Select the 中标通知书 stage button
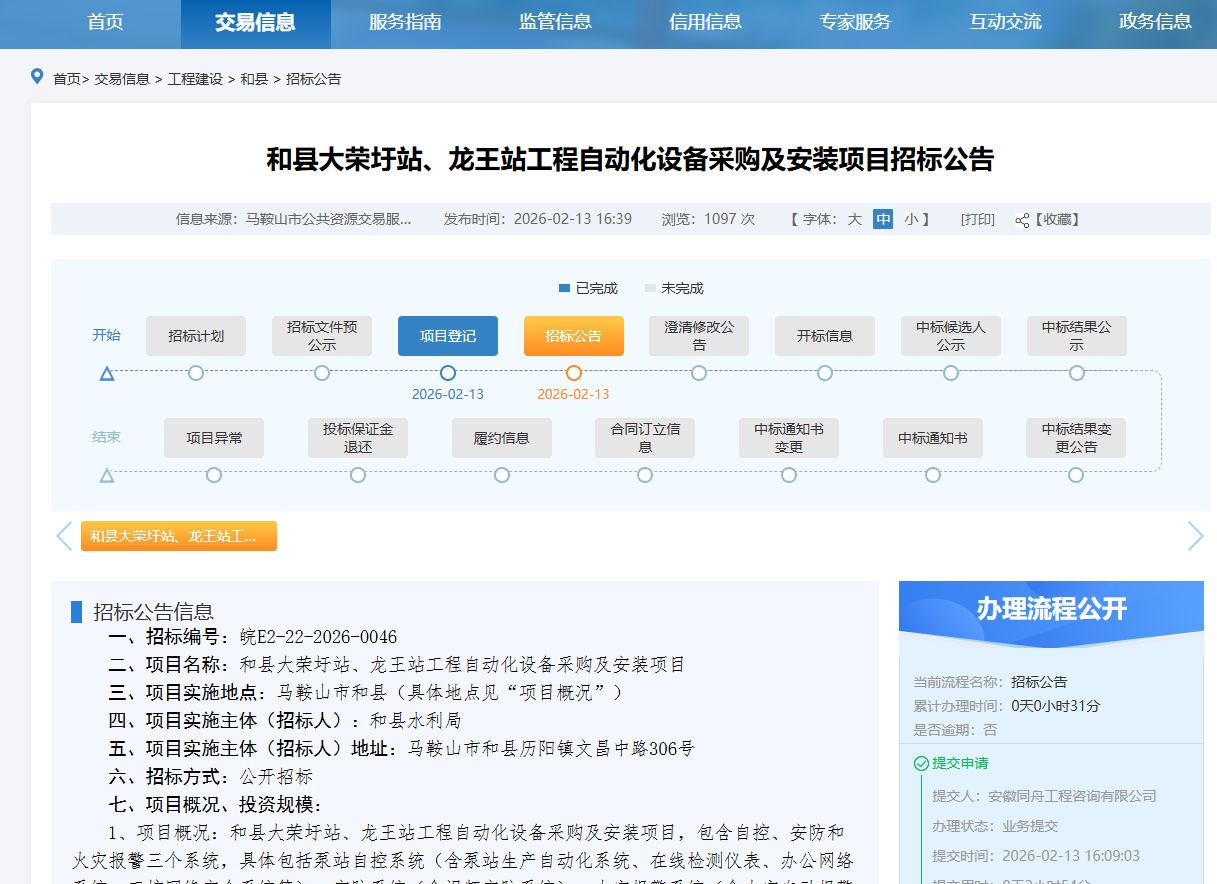Image resolution: width=1217 pixels, height=884 pixels. pos(933,438)
